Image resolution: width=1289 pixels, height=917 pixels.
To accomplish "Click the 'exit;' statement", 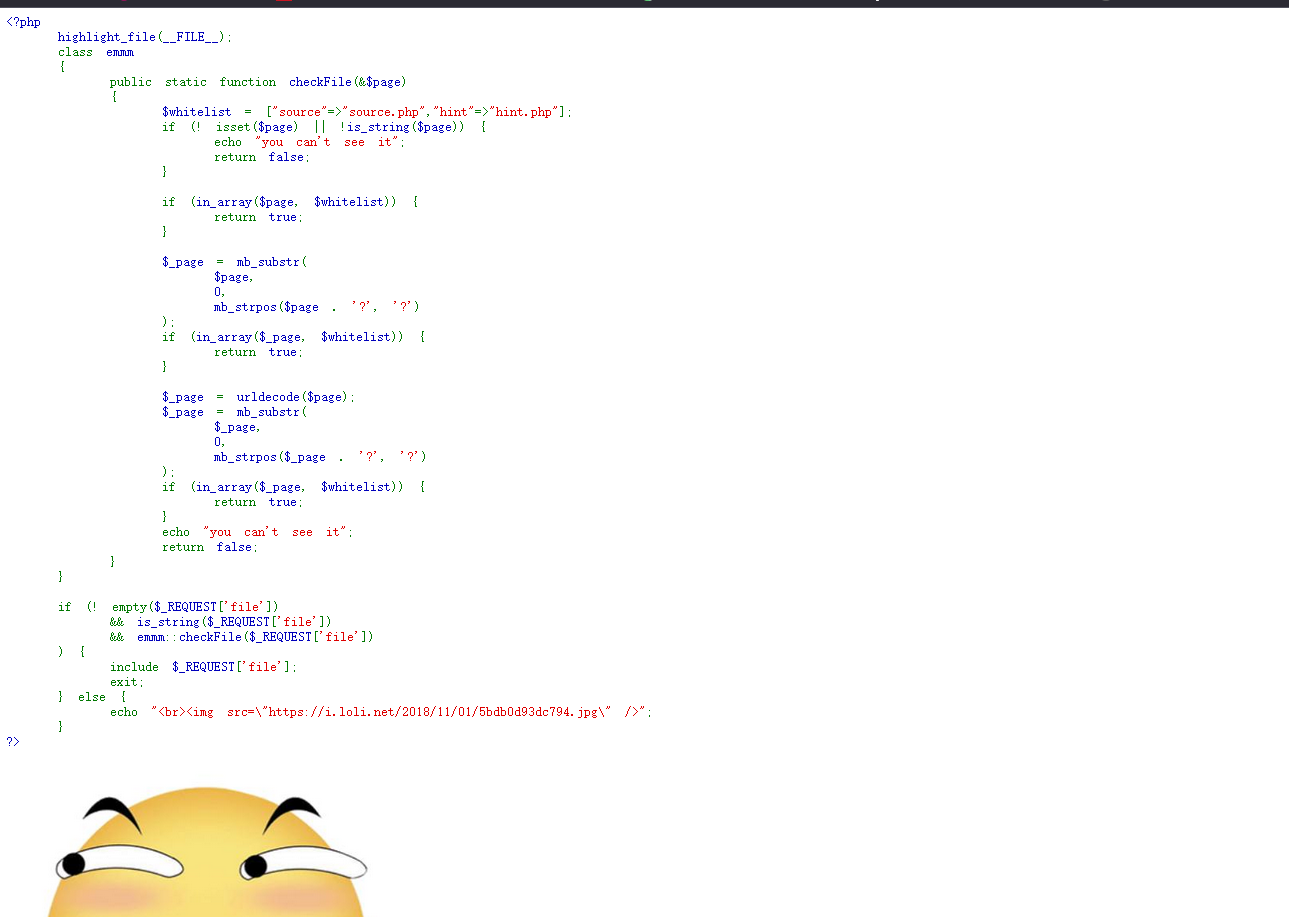I will (x=127, y=682).
